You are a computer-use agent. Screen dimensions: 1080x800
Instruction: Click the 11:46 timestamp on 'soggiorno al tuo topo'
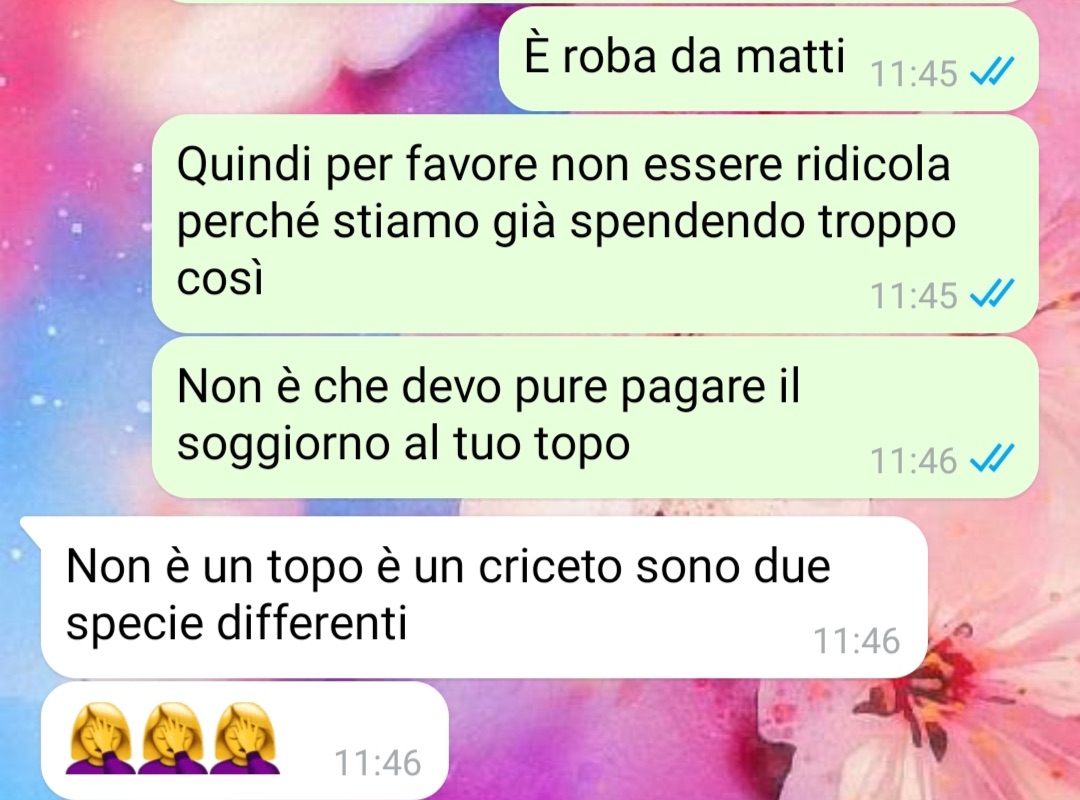click(913, 461)
